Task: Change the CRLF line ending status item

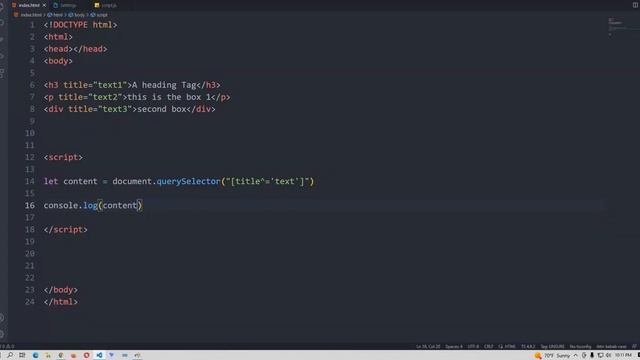Action: click(489, 347)
